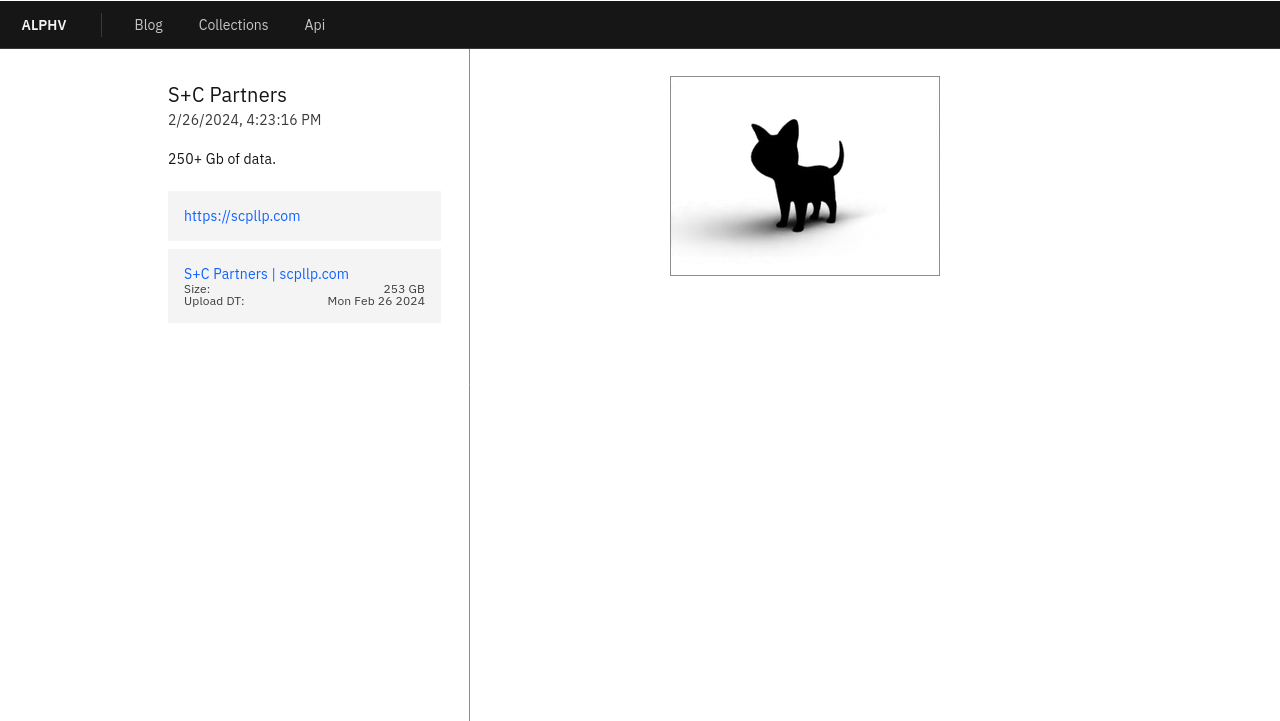Viewport: 1280px width, 721px height.
Task: Click the separator line after ALPHV
Action: (x=101, y=25)
